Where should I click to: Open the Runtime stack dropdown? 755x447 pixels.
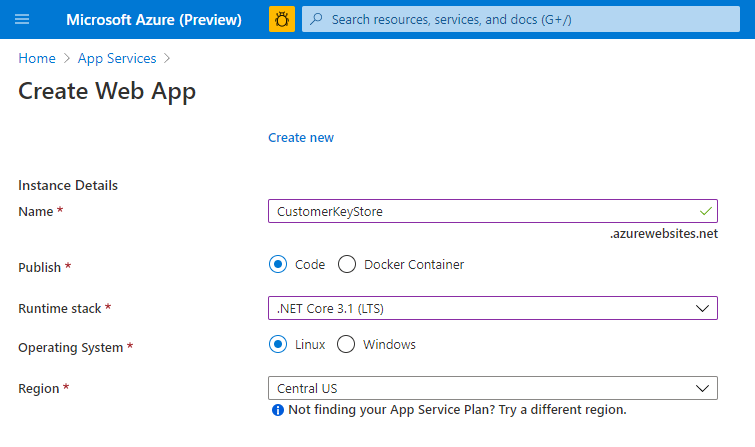493,308
